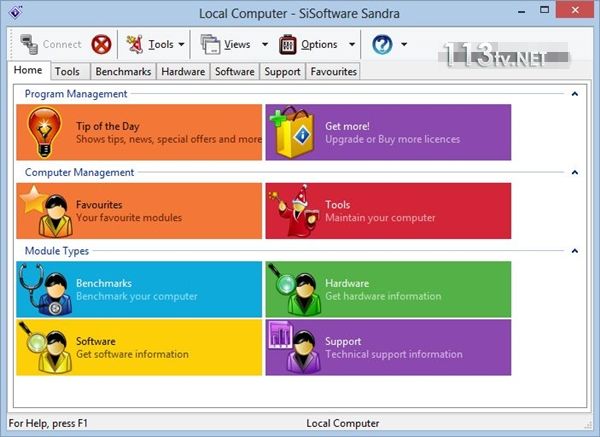Collapse the Module Types section
The width and height of the screenshot is (600, 437).
pyautogui.click(x=574, y=251)
